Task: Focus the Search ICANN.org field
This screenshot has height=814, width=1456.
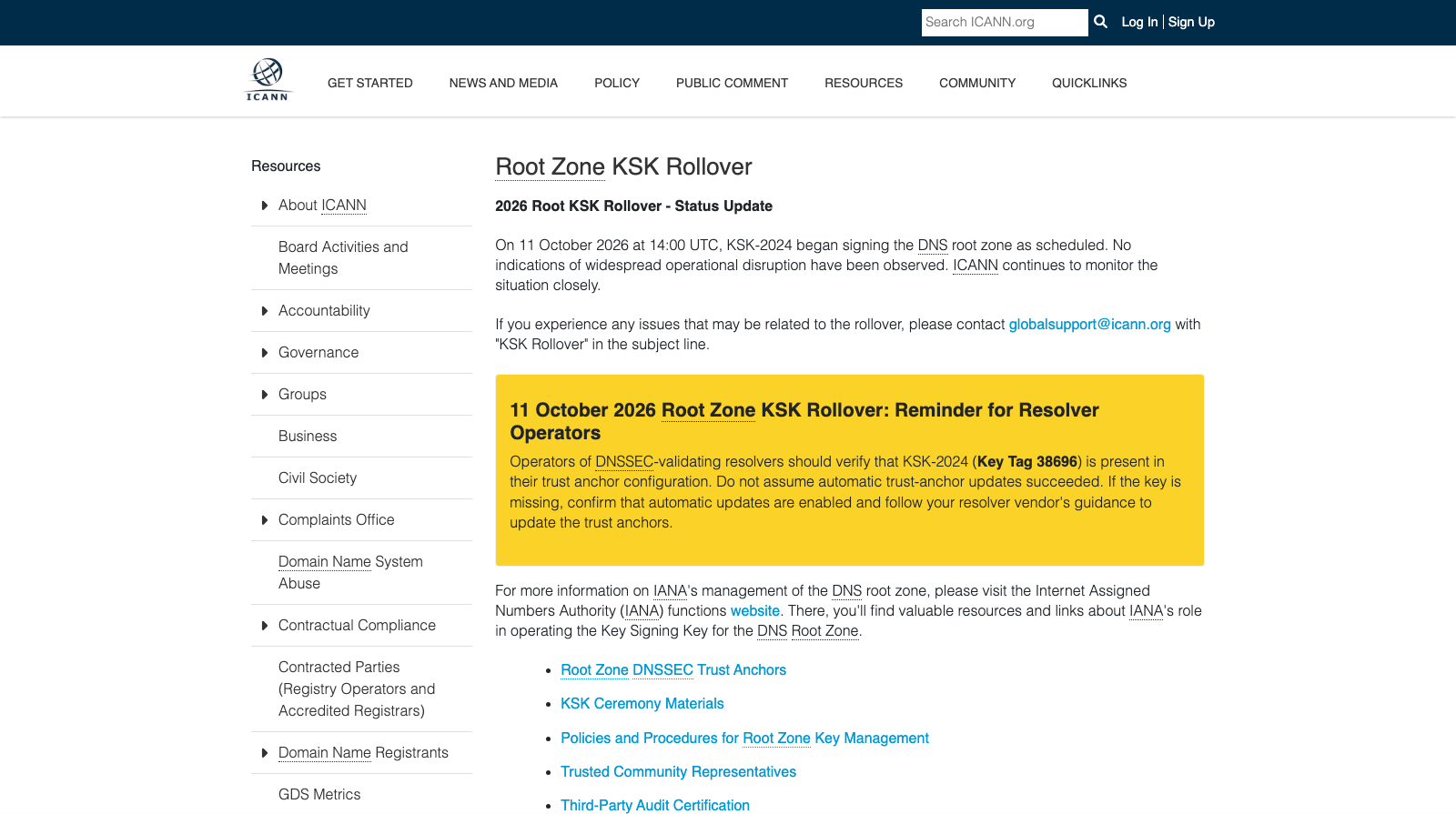Action: click(1005, 23)
